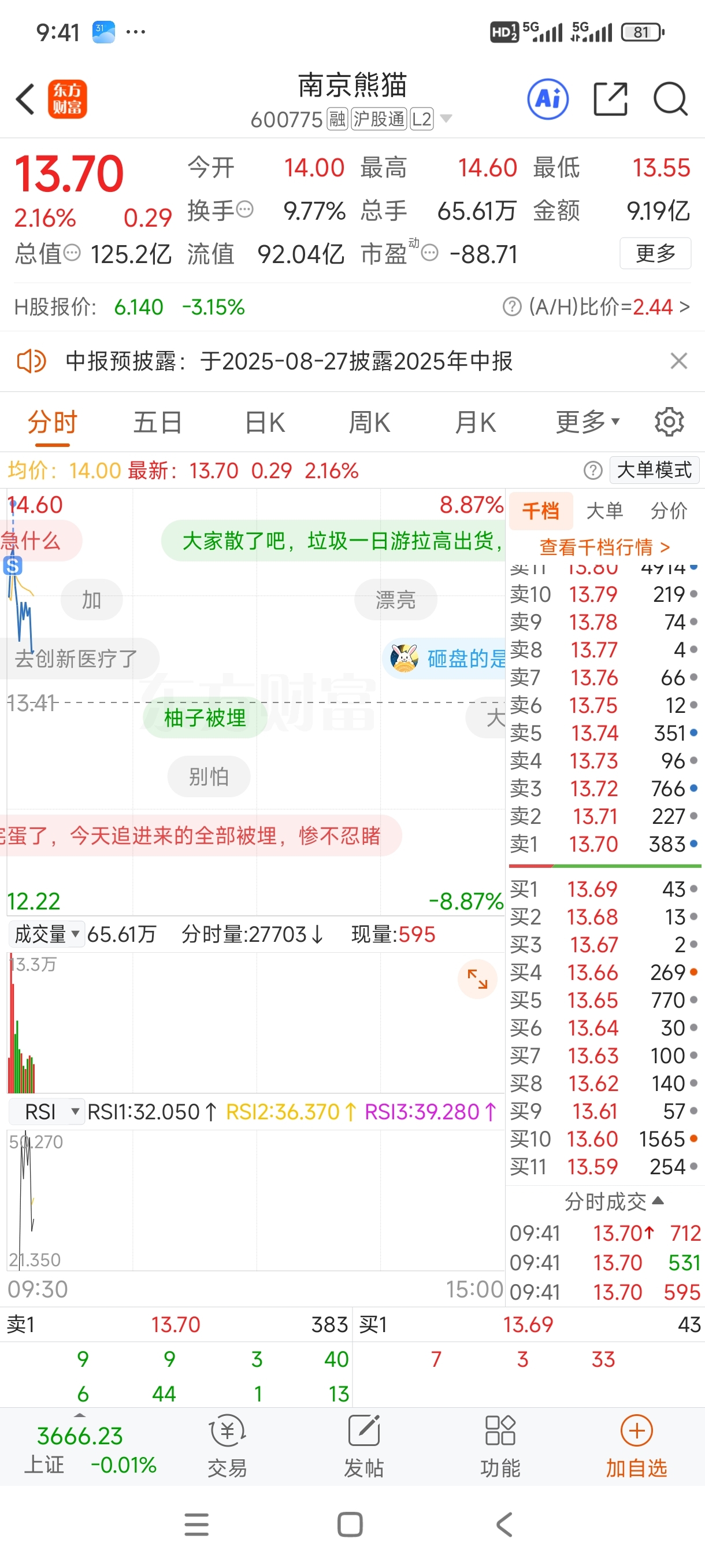Select the 分时 chart tab
This screenshot has height=1568, width=705.
point(53,422)
